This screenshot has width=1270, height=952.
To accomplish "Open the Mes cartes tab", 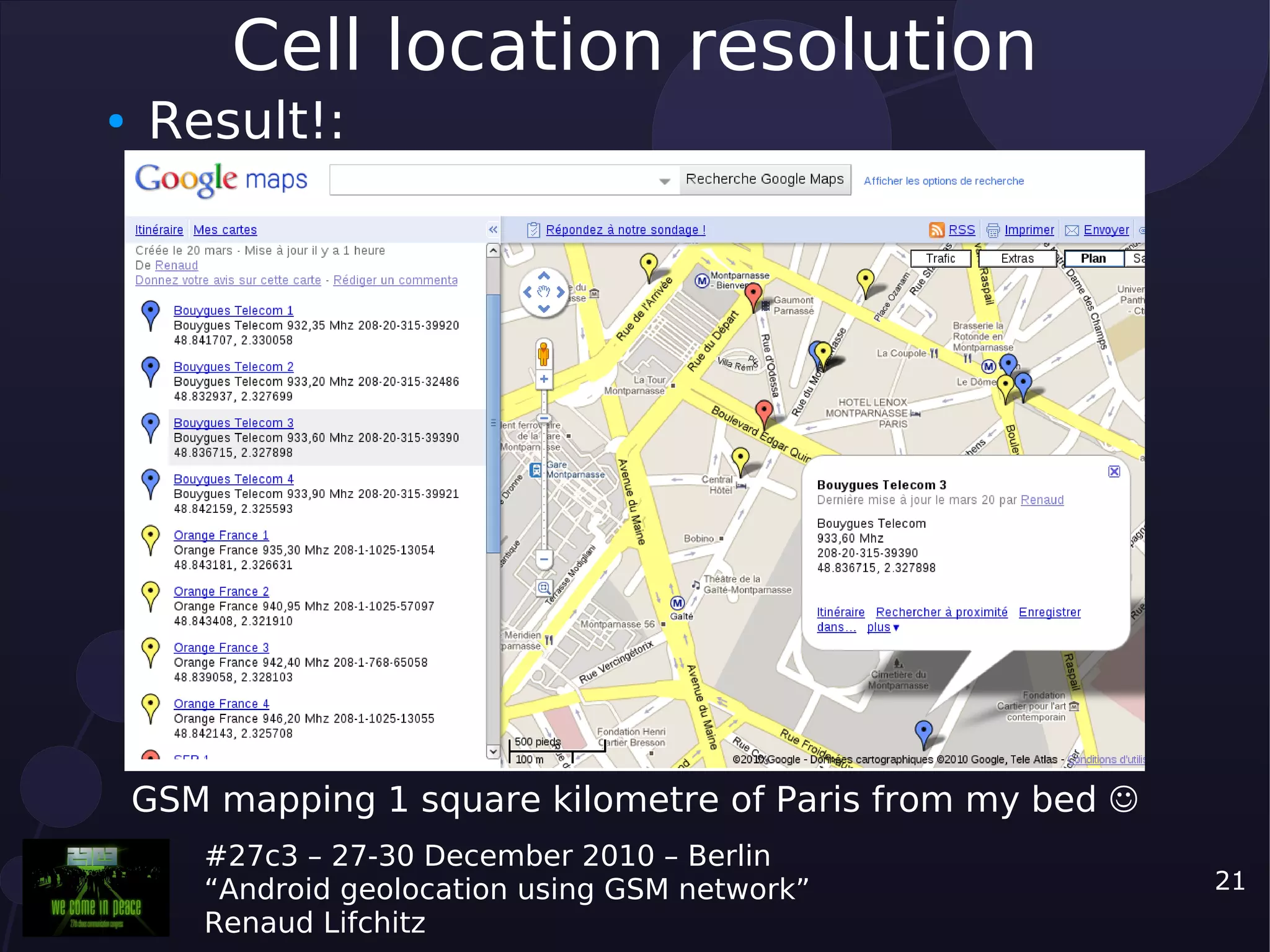I will coord(225,230).
